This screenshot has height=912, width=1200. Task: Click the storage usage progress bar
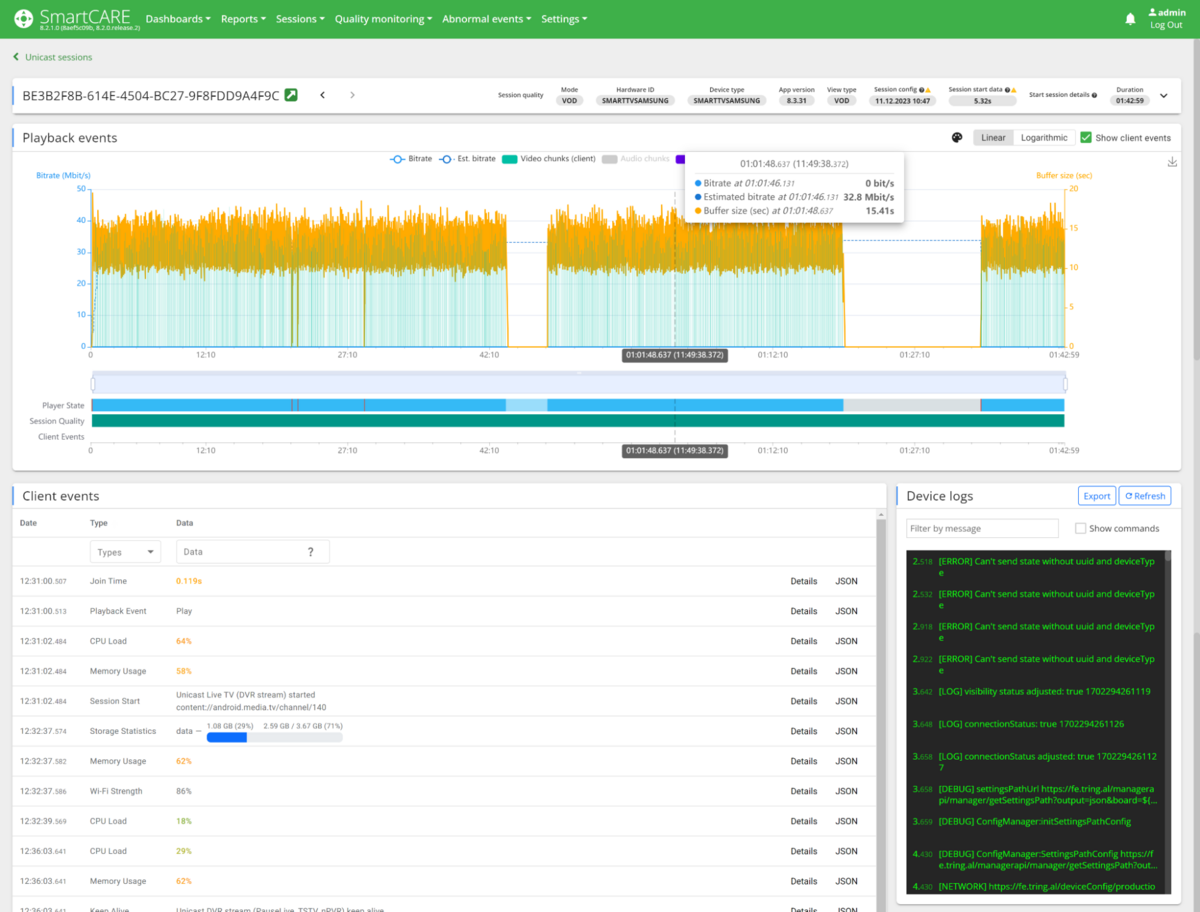[x=274, y=737]
